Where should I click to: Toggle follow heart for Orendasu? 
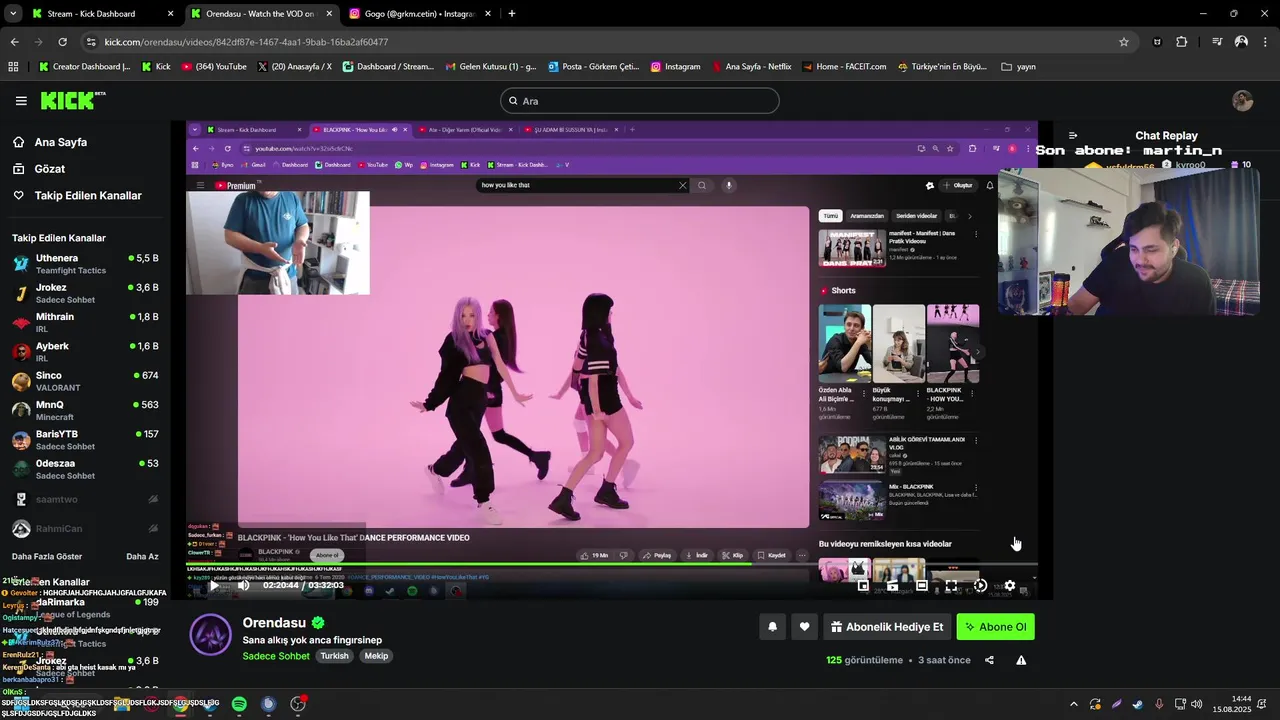point(804,627)
